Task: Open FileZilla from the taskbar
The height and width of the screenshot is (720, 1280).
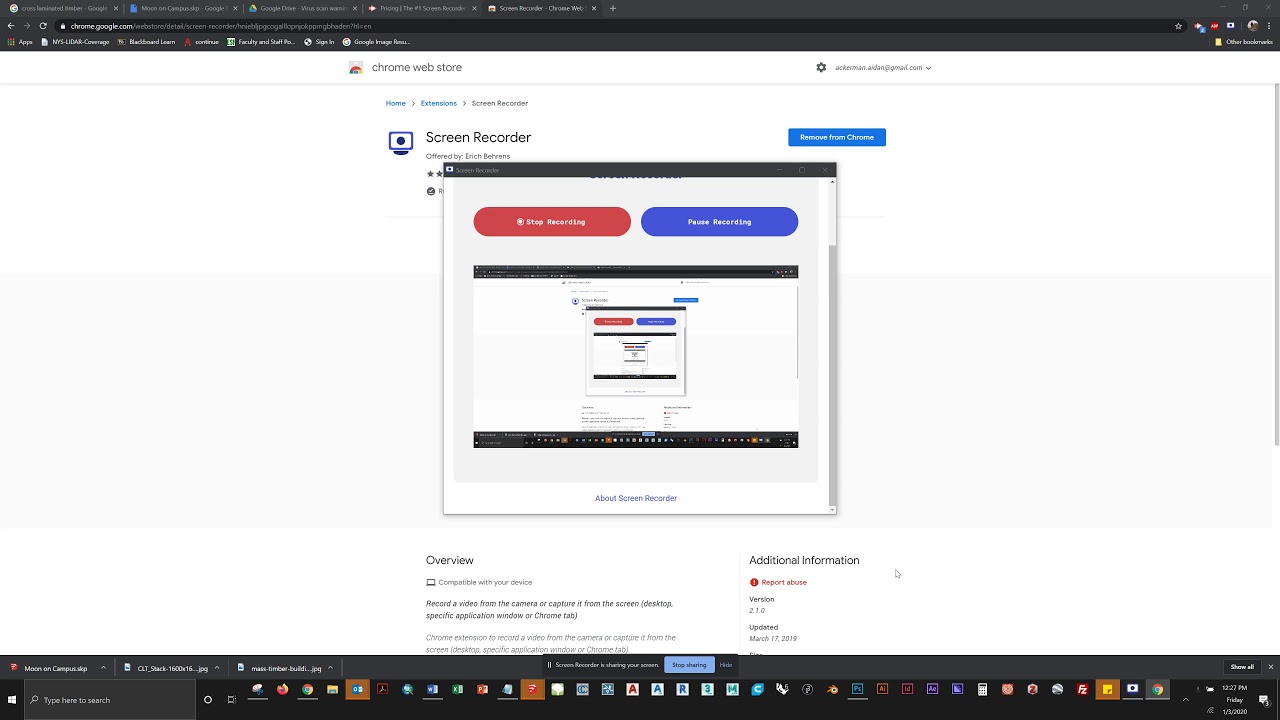Action: 1082,689
